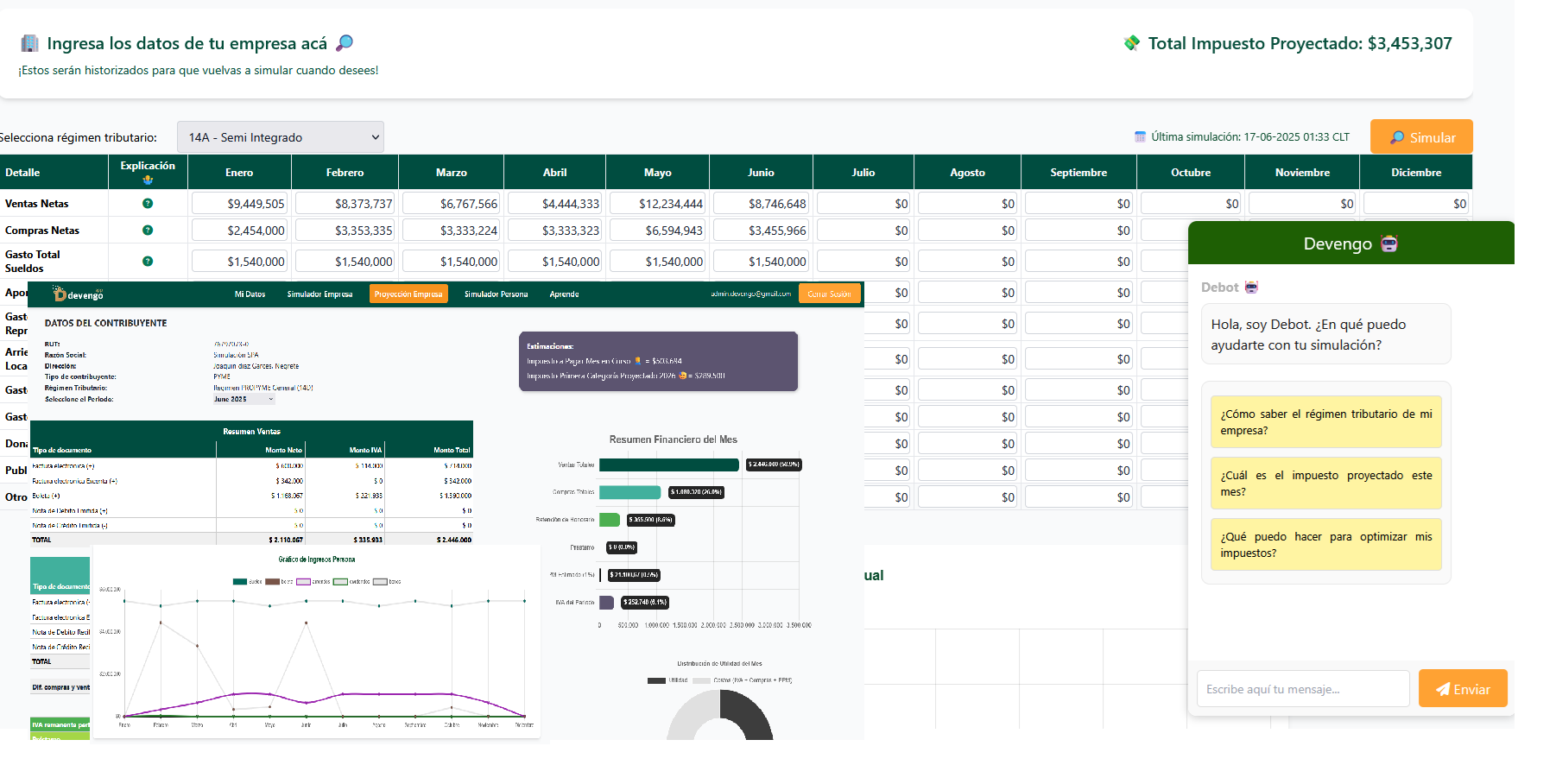Viewport: 1556px width, 784px height.
Task: Click the 'Monto IVA' column header
Action: pos(365,450)
